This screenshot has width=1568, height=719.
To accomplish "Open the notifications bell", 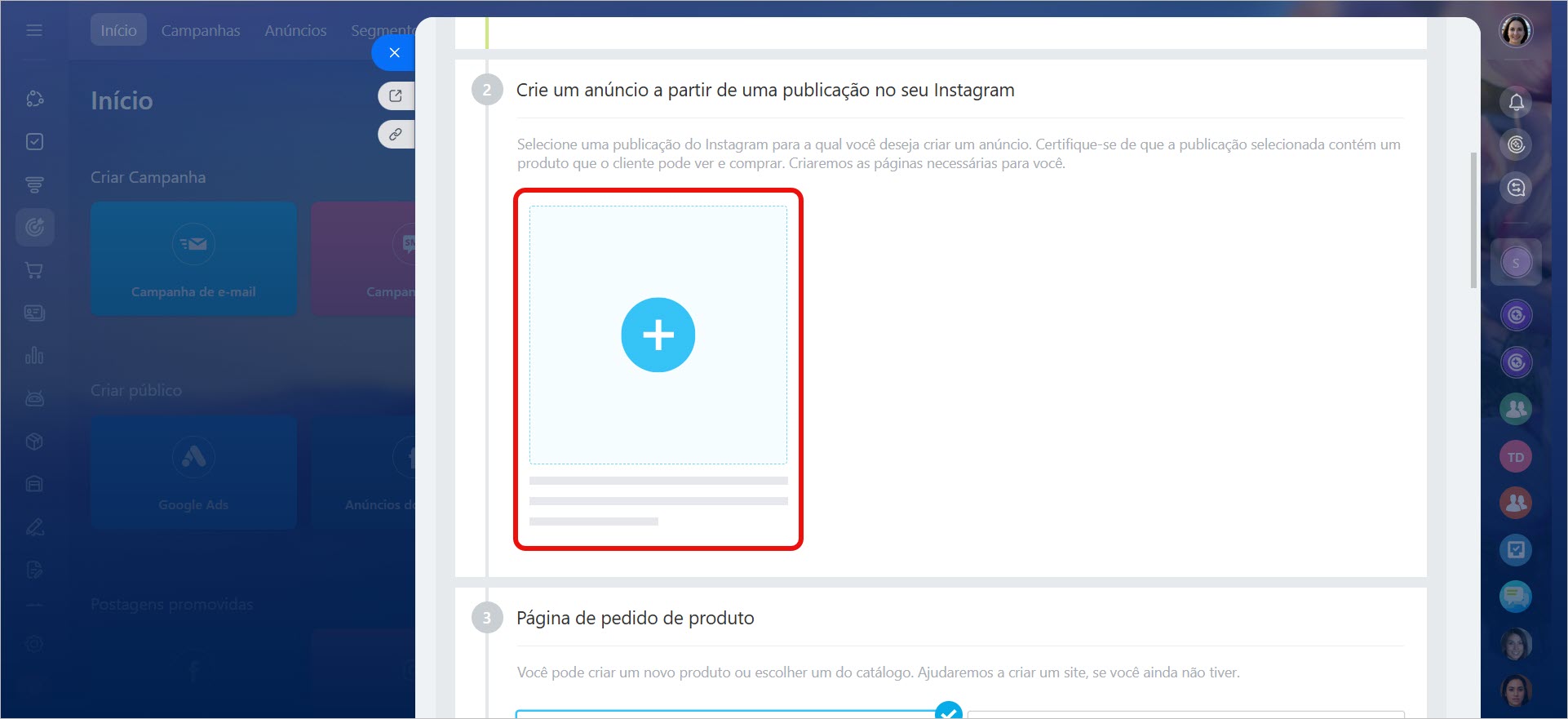I will 1516,102.
